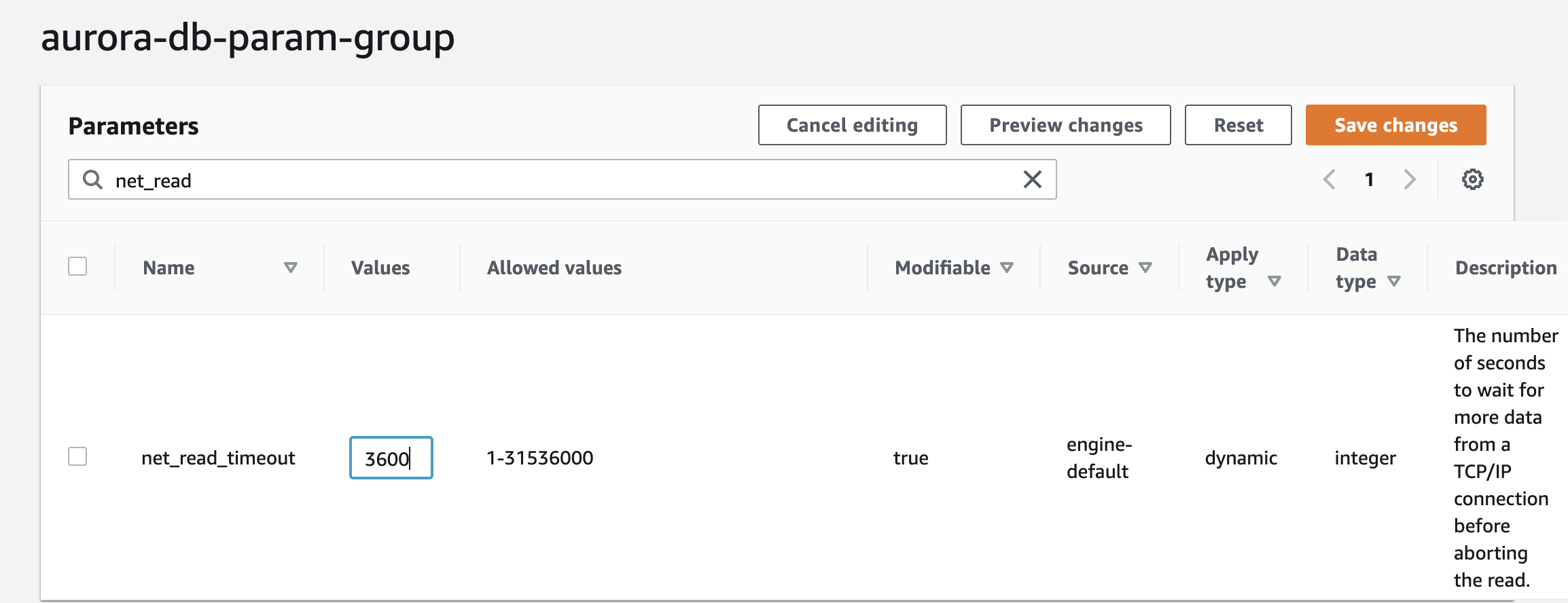Tick the select-all checkbox in header
1568x603 pixels.
(77, 266)
